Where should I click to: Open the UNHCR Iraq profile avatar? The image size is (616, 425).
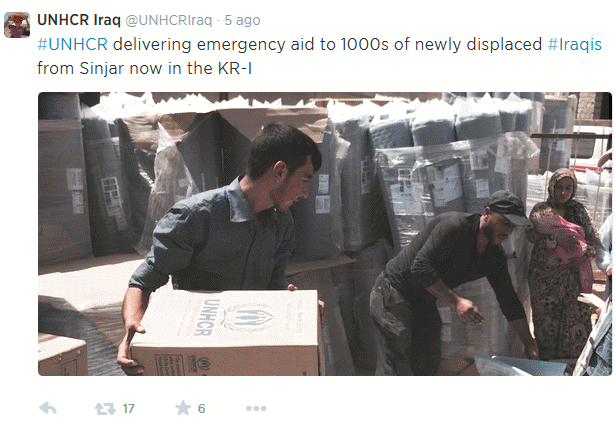pyautogui.click(x=17, y=25)
